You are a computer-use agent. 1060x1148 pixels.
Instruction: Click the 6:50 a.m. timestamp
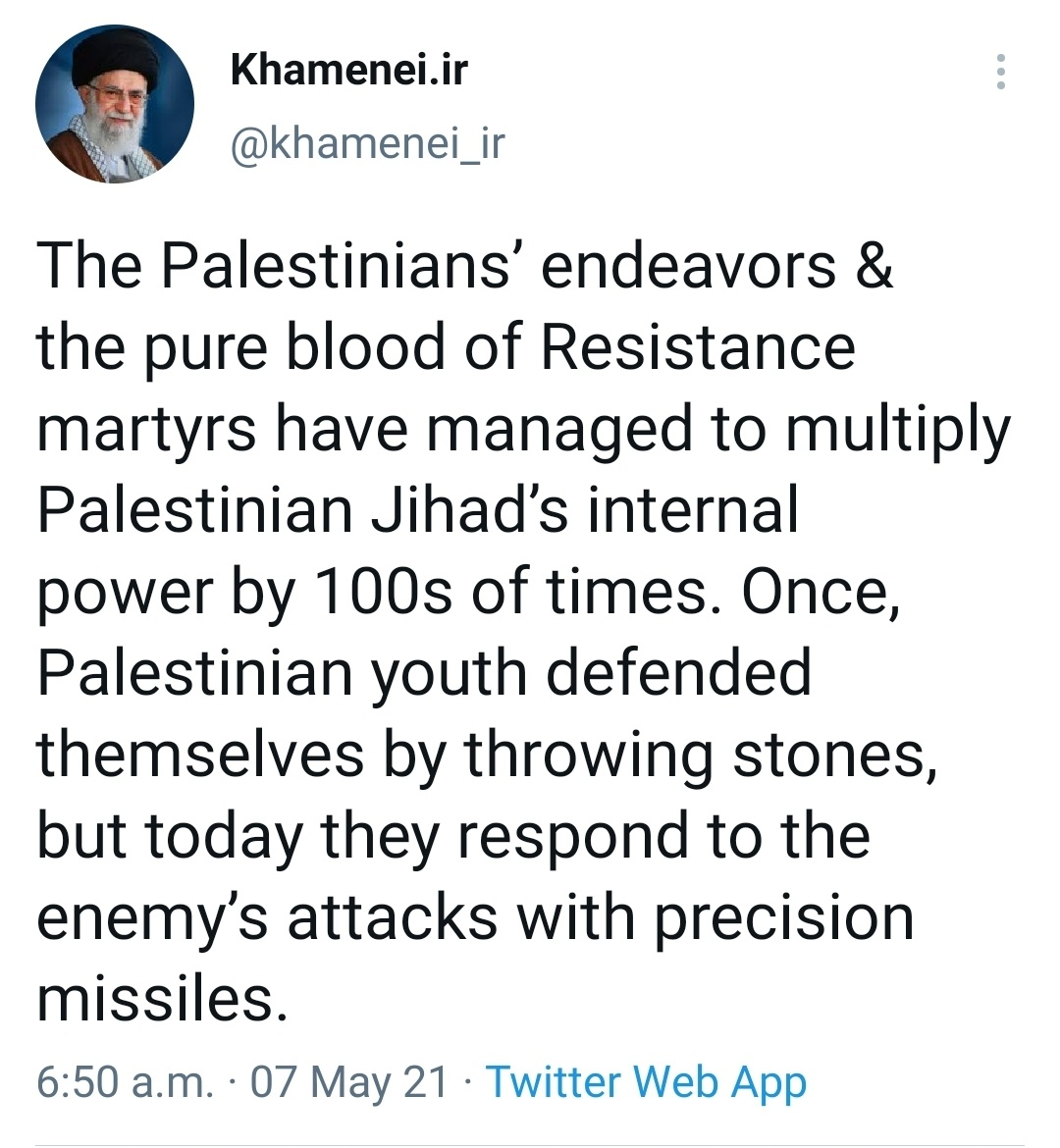pos(126,1081)
